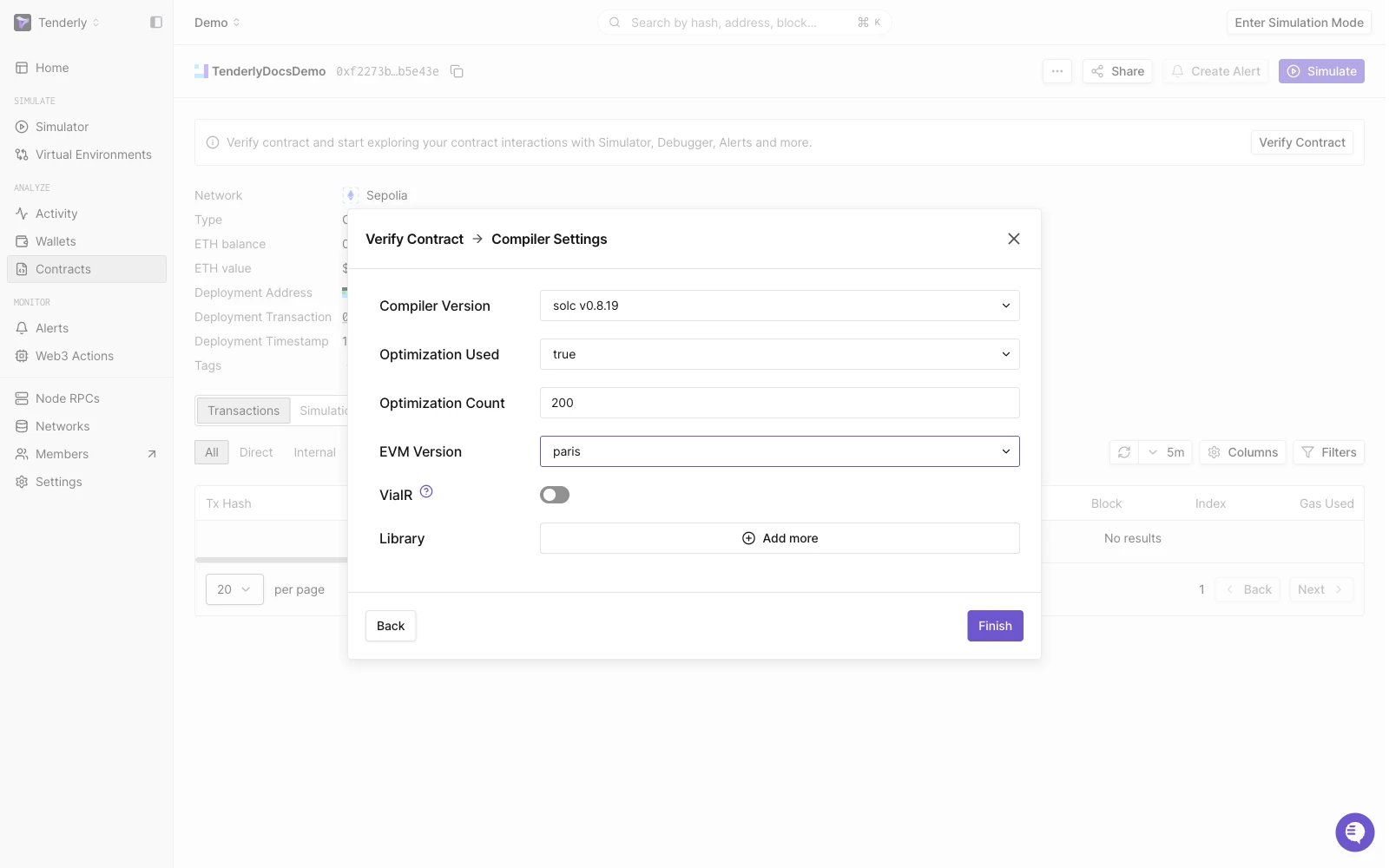Open the Filters panel

click(x=1329, y=452)
